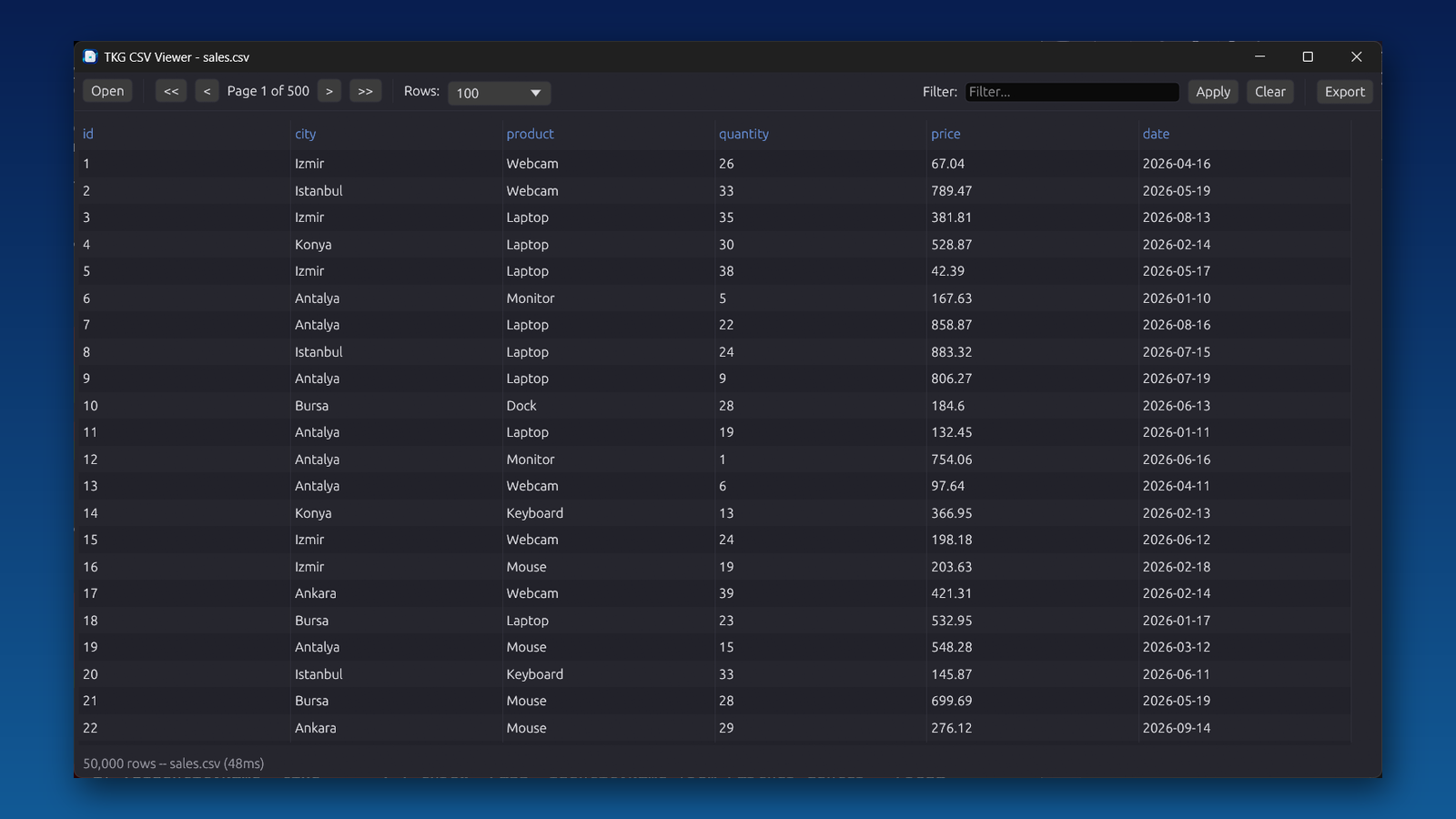The image size is (1456, 819).
Task: Select the date cell 2026-07-15
Action: (1177, 352)
